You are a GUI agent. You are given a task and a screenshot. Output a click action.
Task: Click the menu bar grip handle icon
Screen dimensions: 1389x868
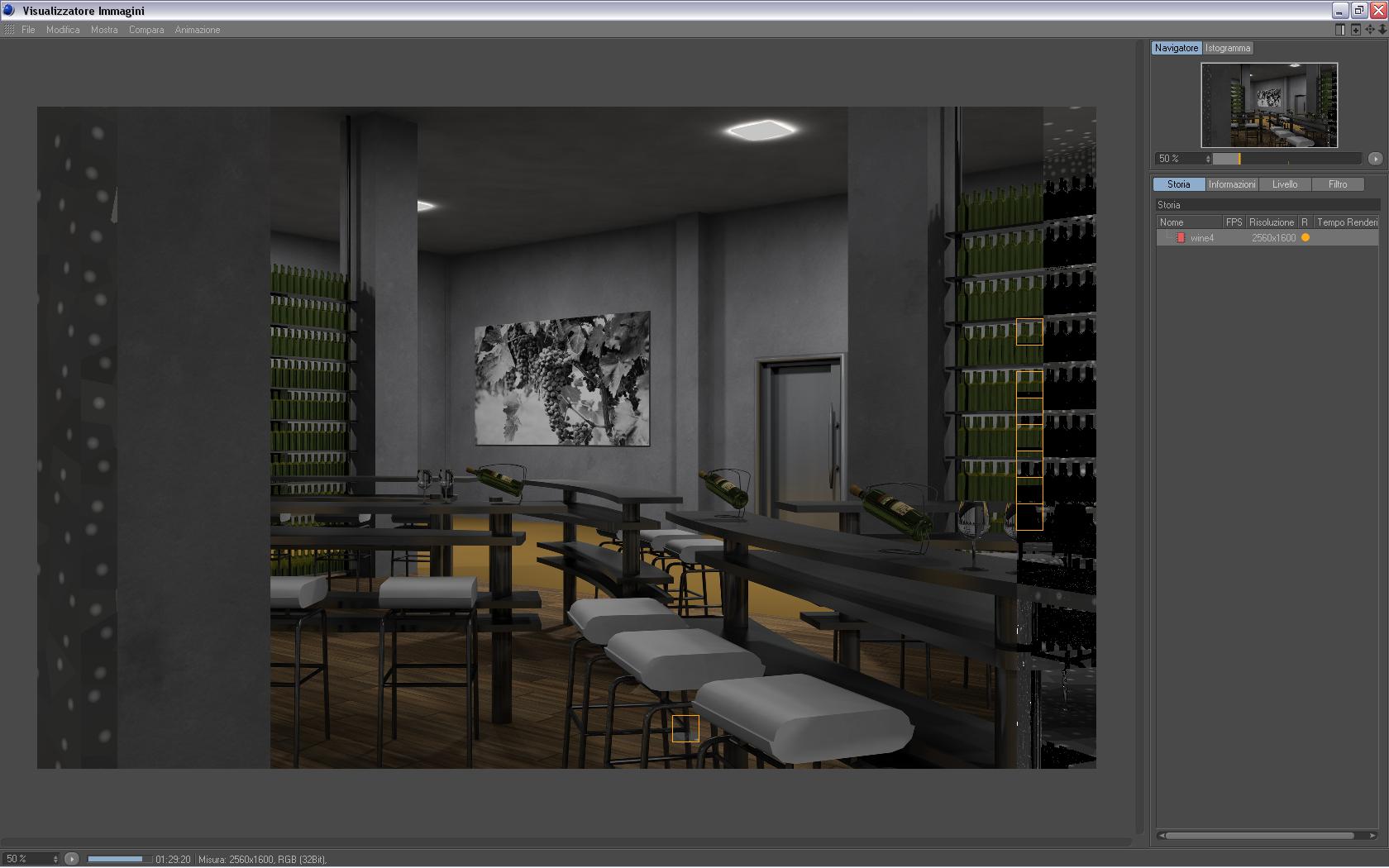click(9, 30)
